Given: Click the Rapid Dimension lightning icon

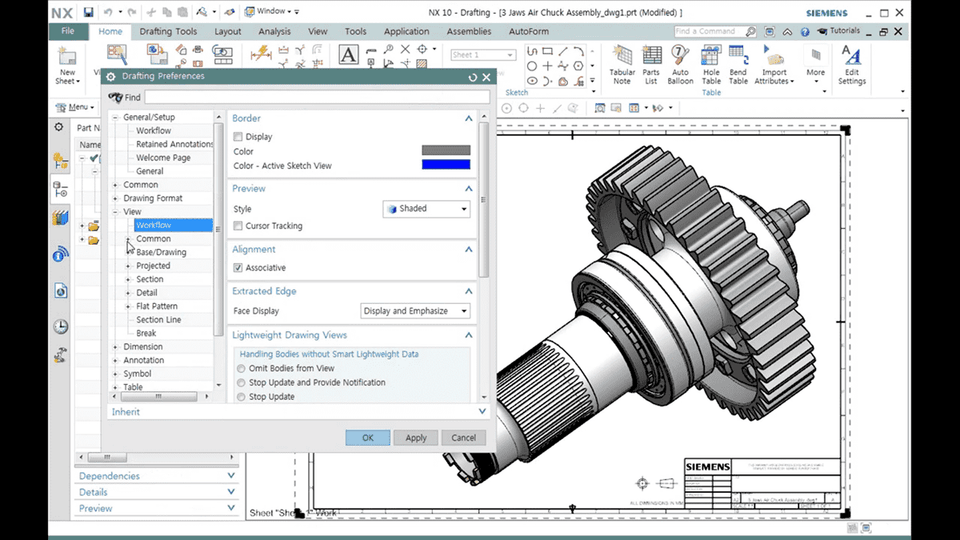Looking at the screenshot, I should click(x=261, y=53).
